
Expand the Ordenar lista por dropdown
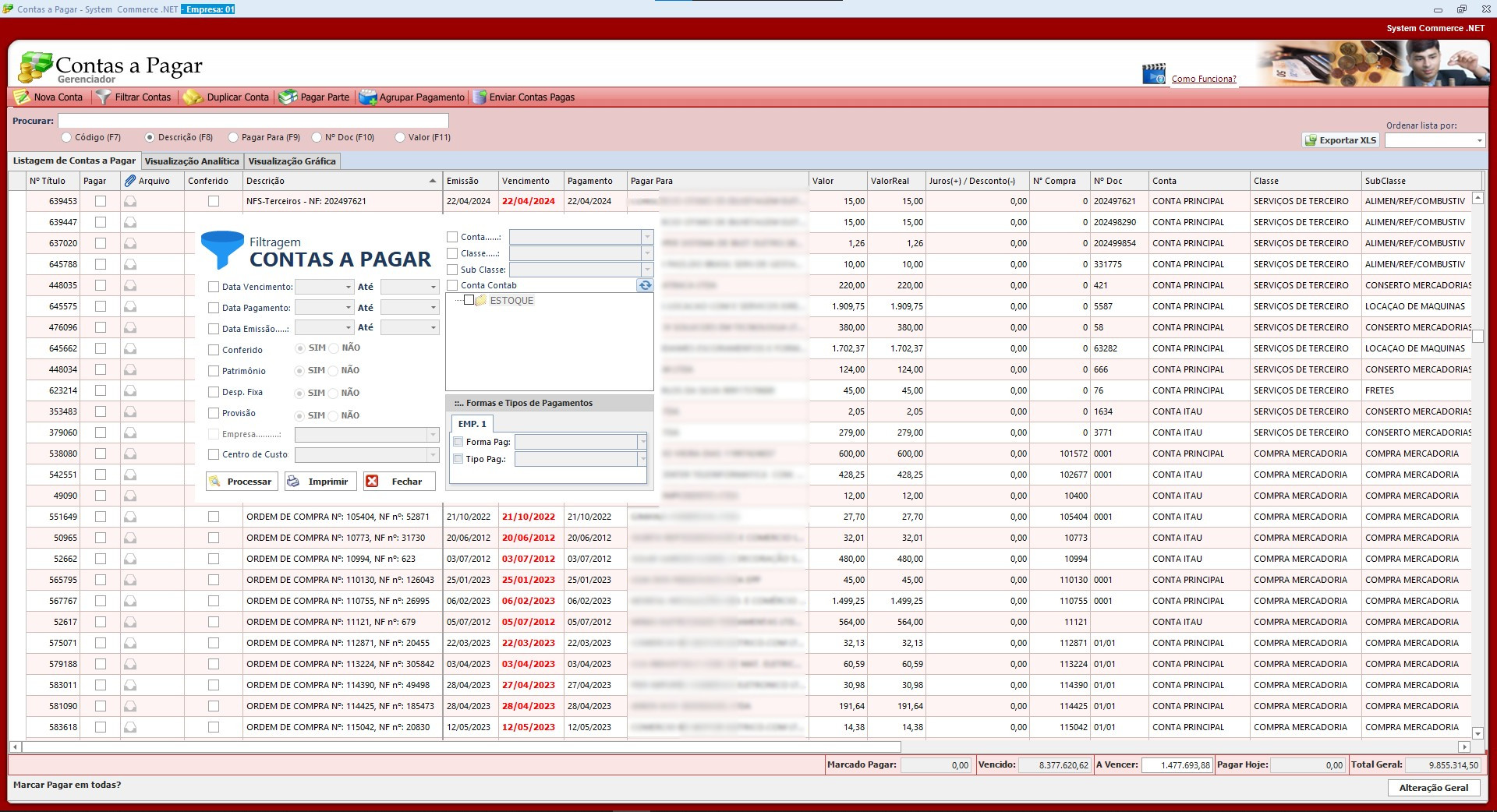(x=1479, y=141)
